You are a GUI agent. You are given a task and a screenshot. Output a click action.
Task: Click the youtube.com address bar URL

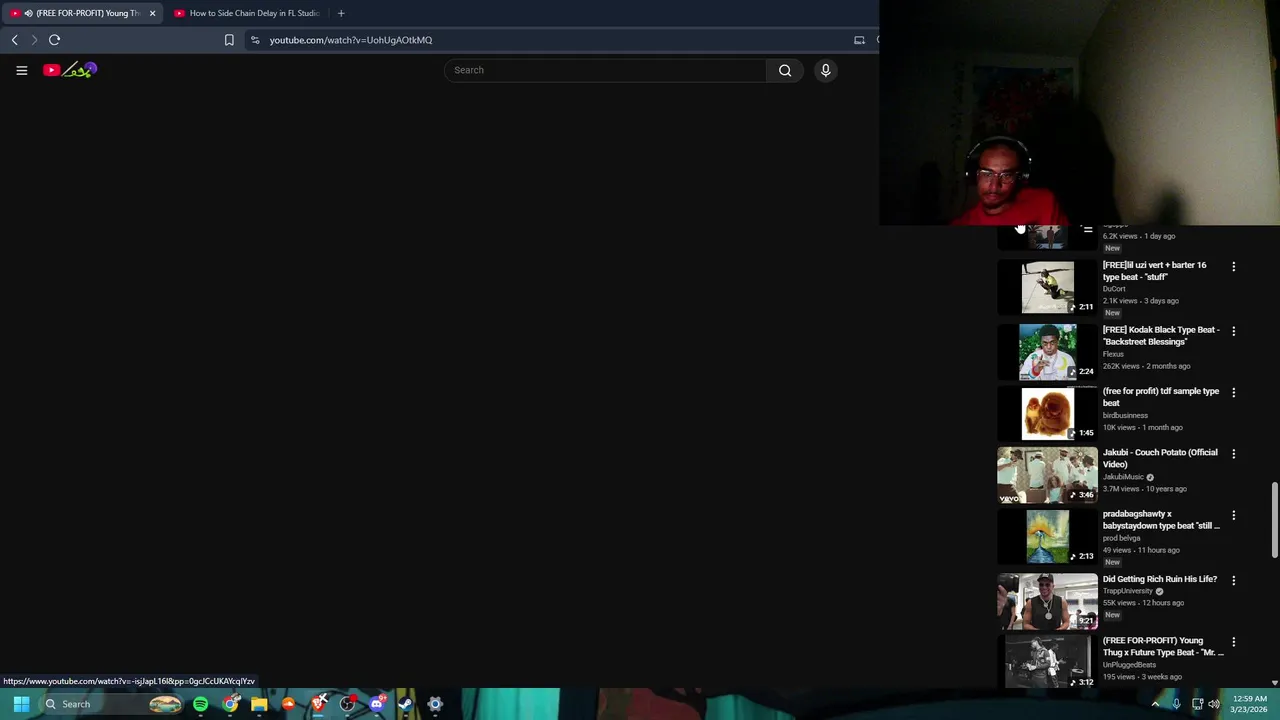[x=350, y=40]
